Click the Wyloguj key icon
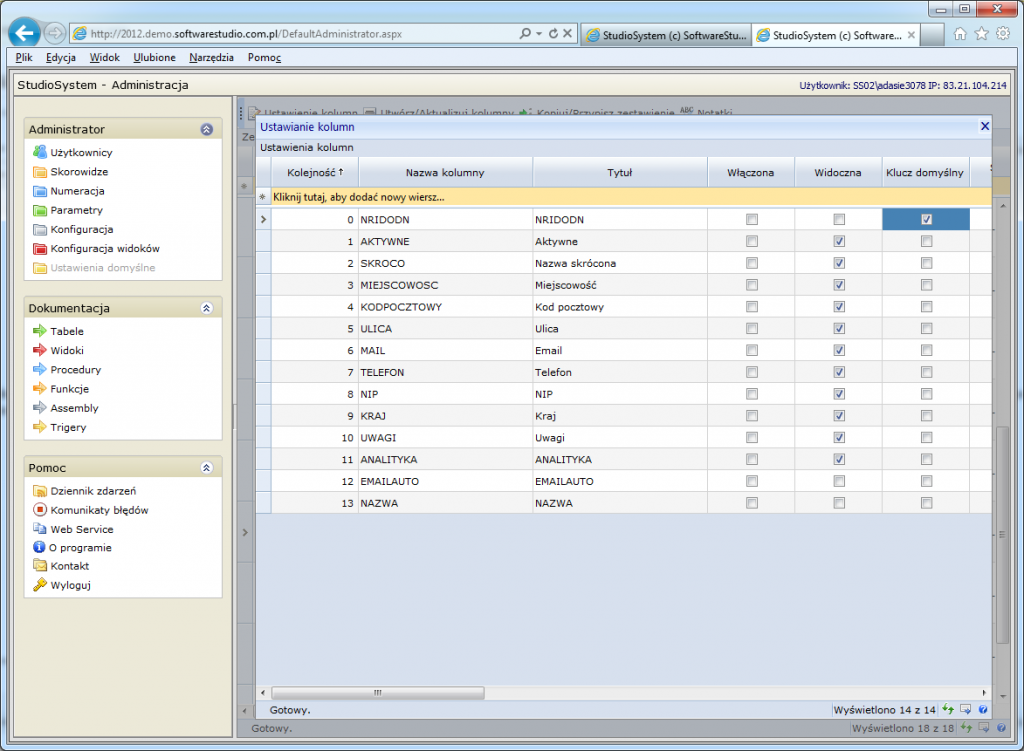 pos(40,586)
